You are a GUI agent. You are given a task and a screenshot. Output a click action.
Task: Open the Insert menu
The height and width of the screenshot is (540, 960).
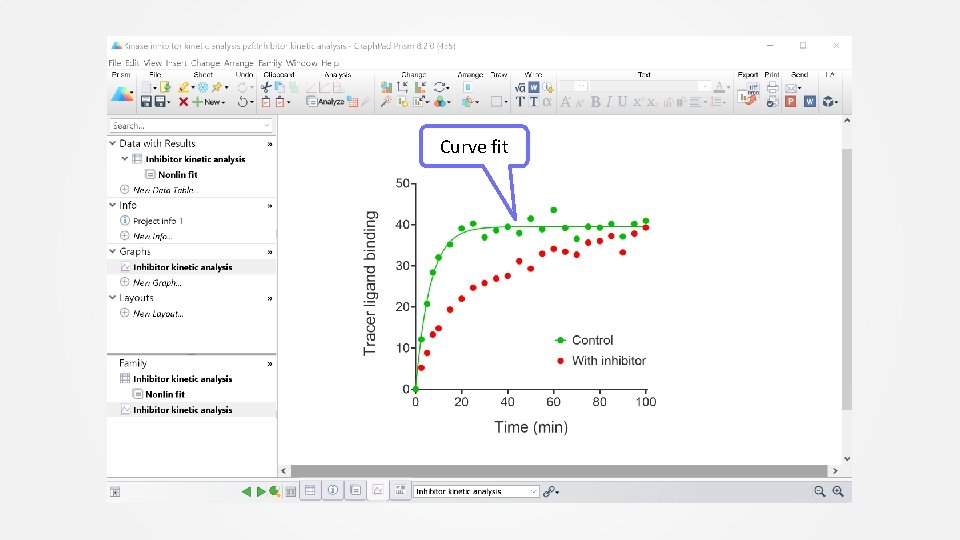click(x=176, y=62)
